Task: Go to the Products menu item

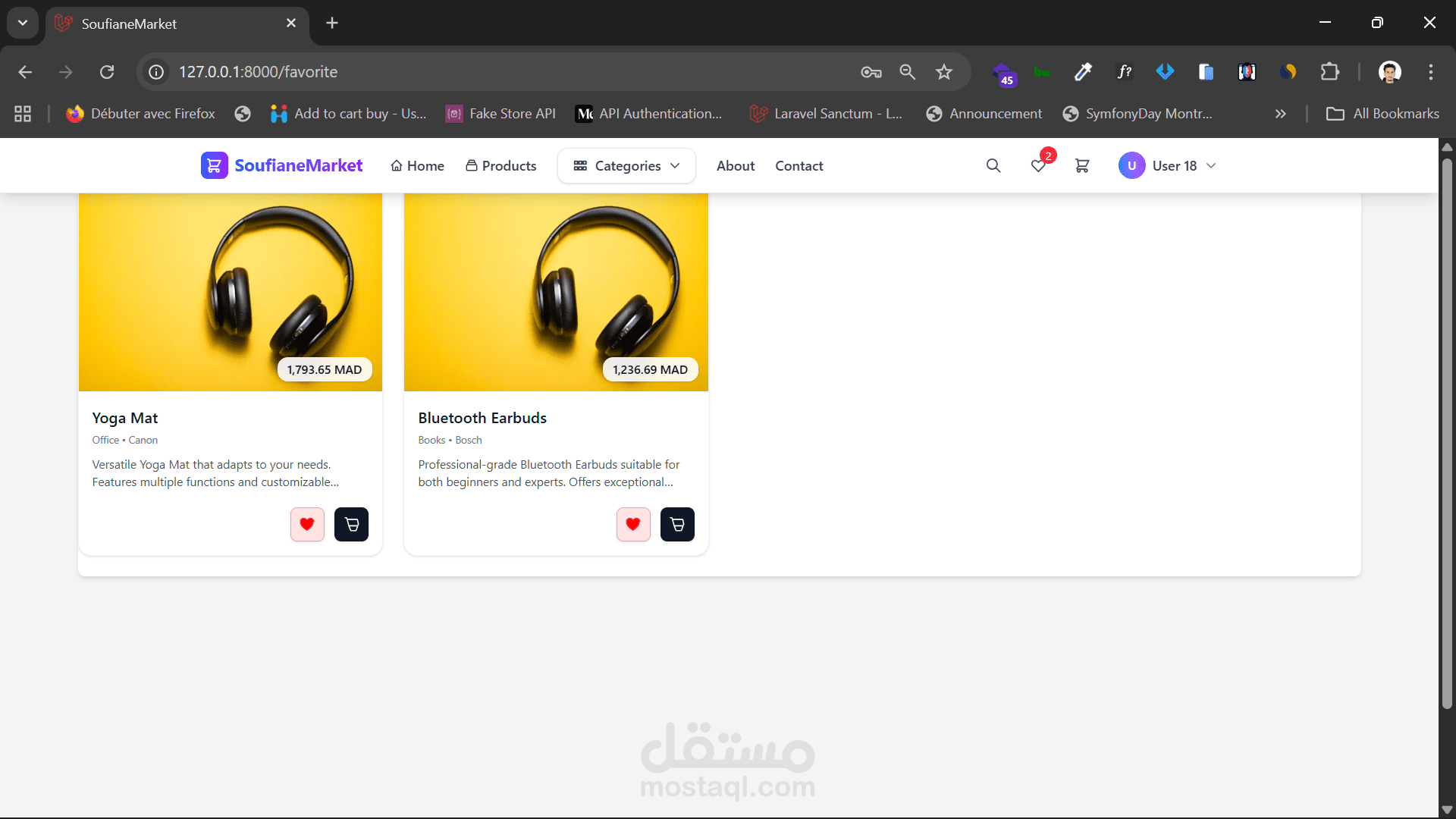Action: coord(500,165)
